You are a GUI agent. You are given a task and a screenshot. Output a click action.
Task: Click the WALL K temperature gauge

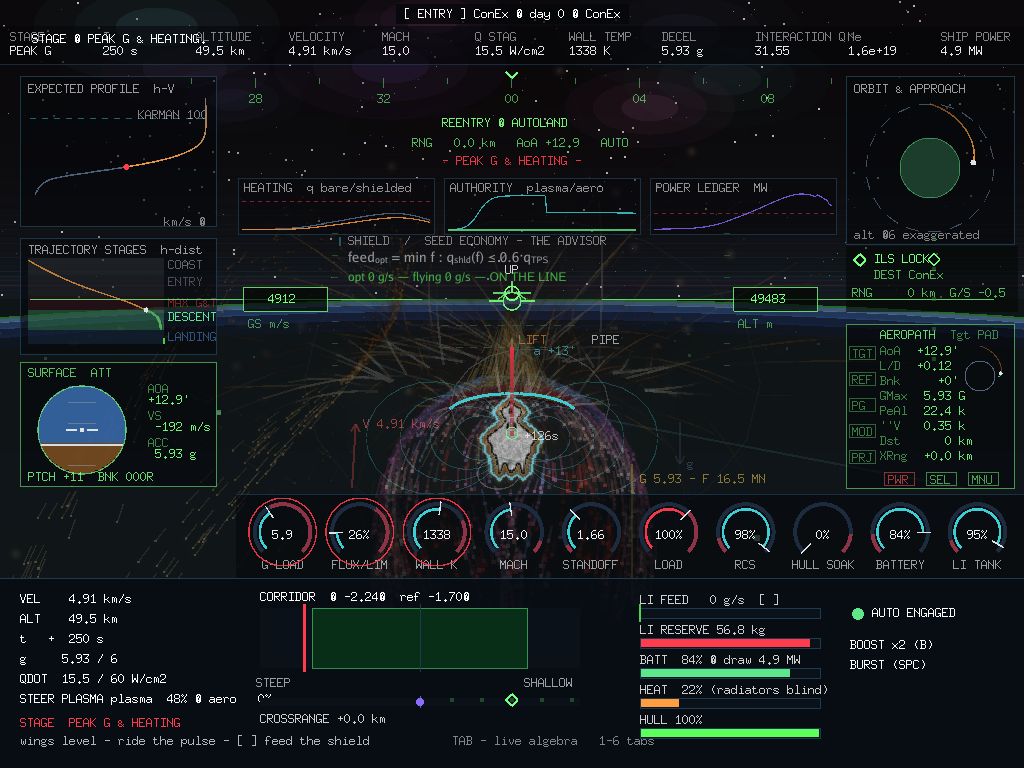point(437,533)
